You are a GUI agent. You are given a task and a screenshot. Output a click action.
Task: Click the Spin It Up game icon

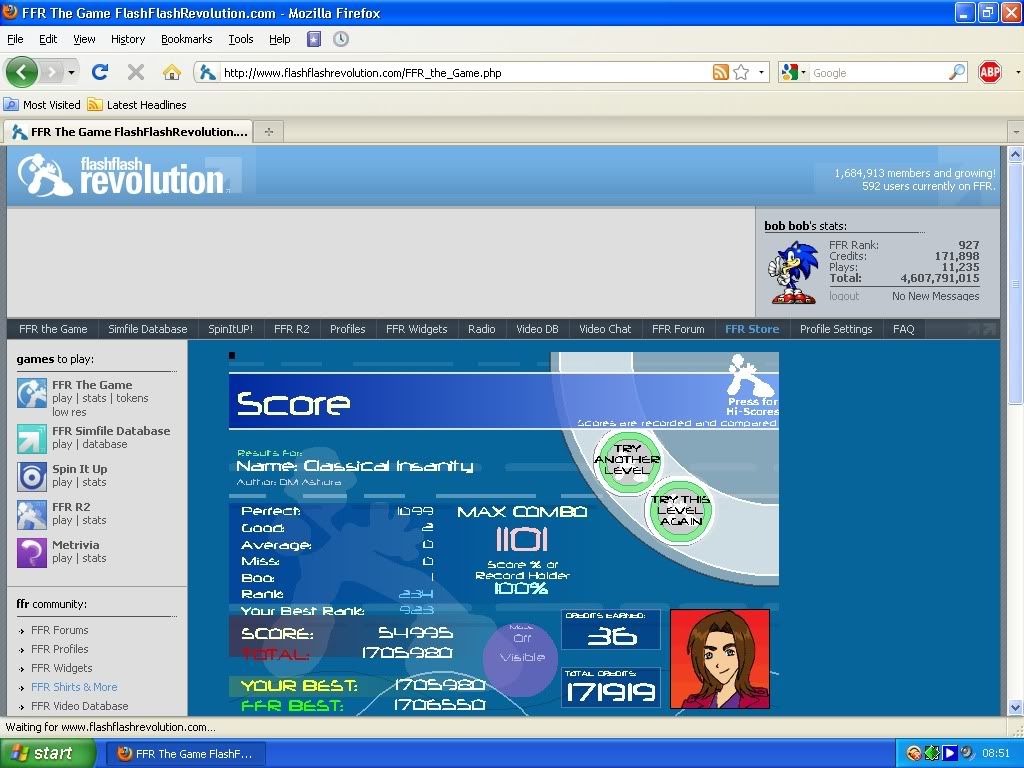[32, 476]
